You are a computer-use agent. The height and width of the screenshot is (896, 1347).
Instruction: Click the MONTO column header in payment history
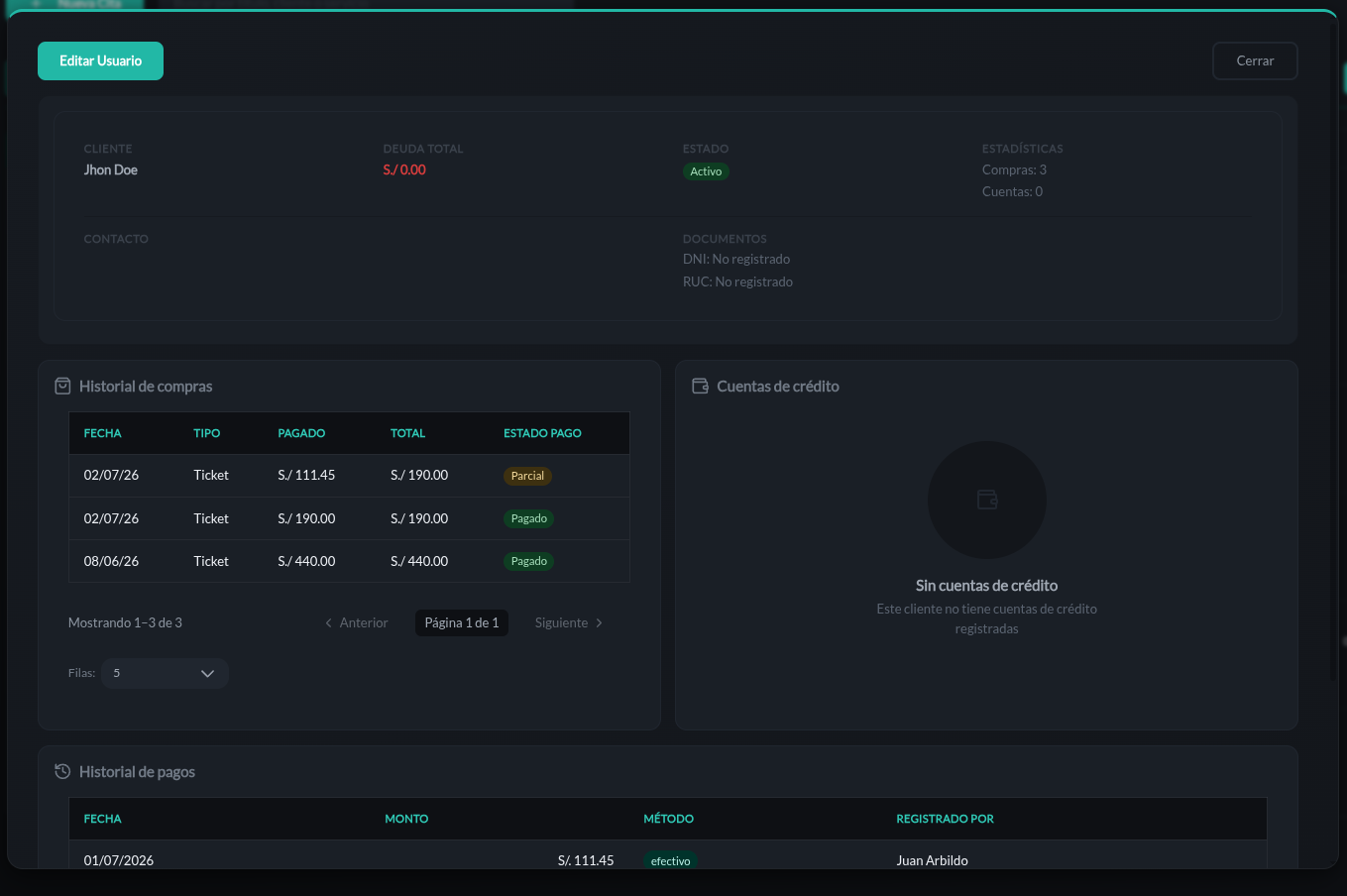(x=406, y=819)
